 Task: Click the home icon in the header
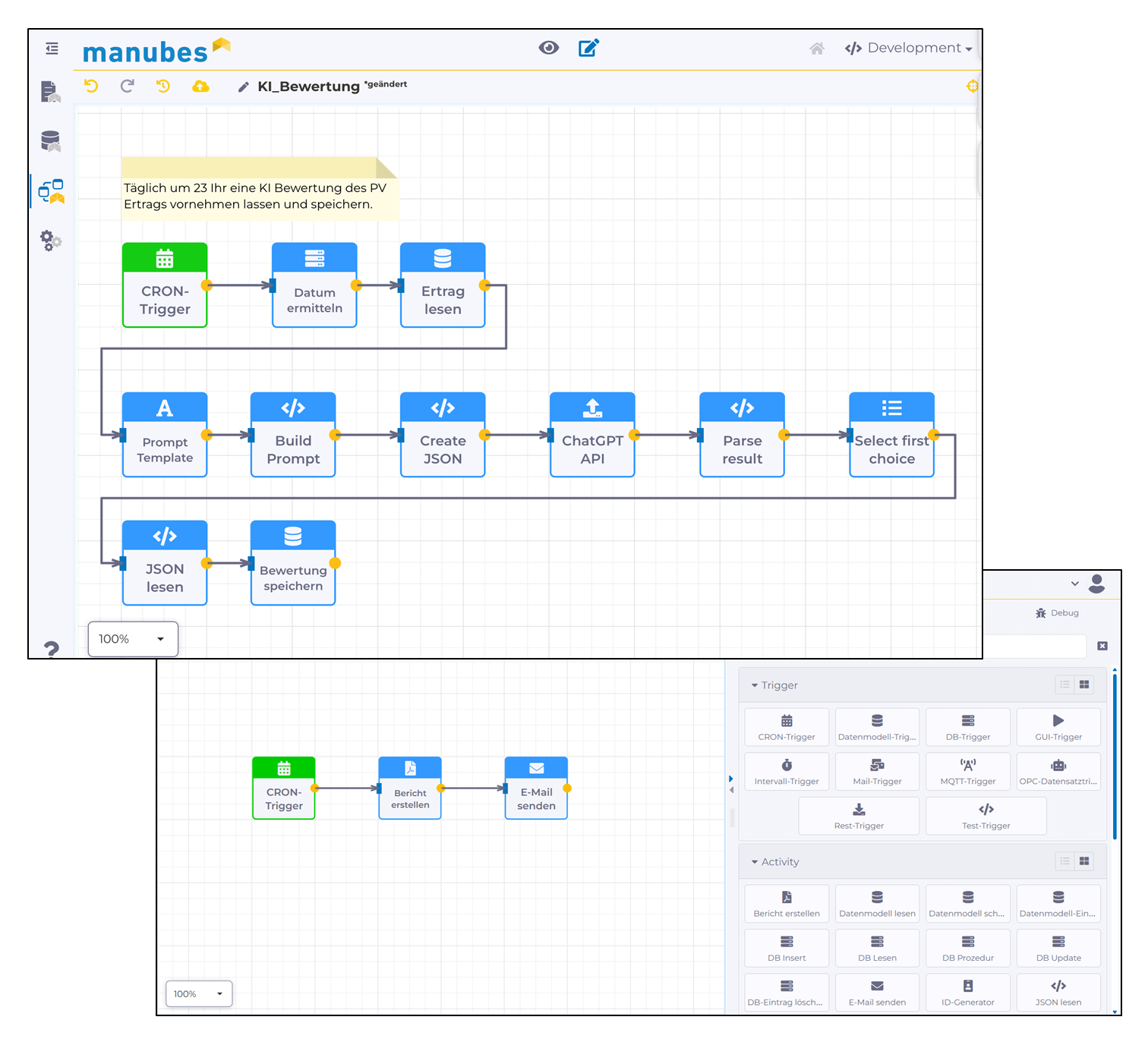click(817, 48)
